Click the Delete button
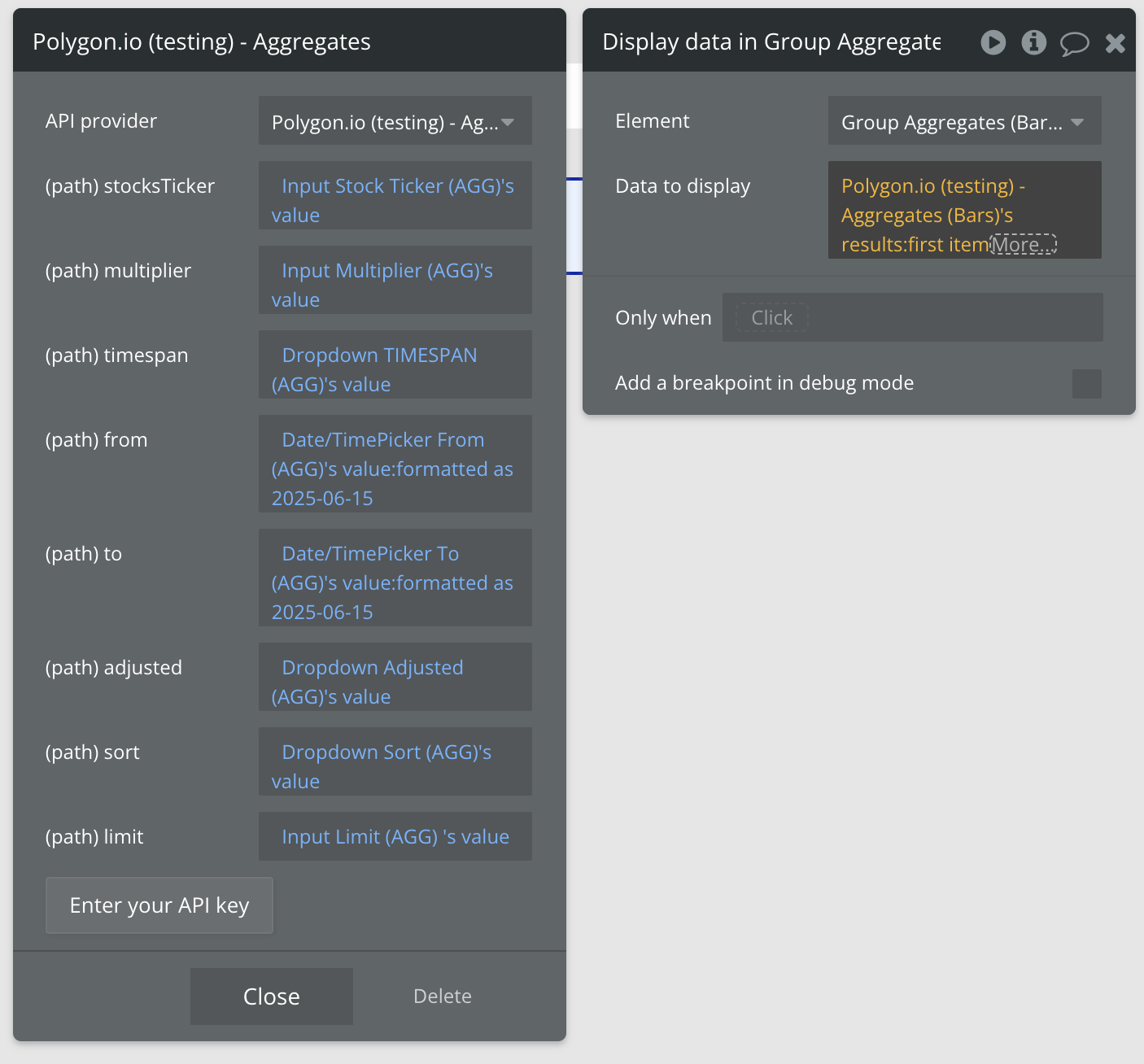 (x=442, y=996)
